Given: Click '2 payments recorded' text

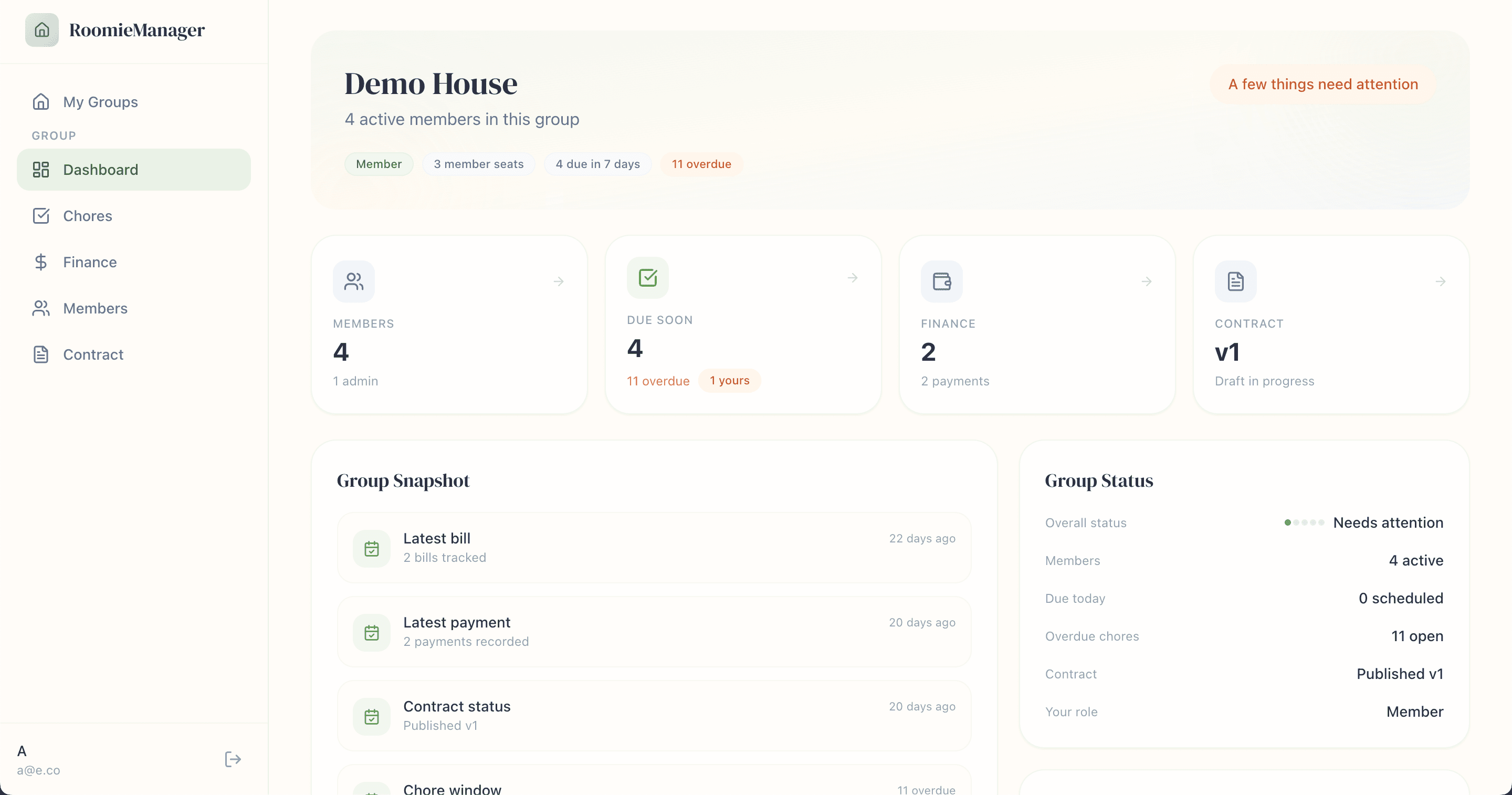Looking at the screenshot, I should (466, 642).
